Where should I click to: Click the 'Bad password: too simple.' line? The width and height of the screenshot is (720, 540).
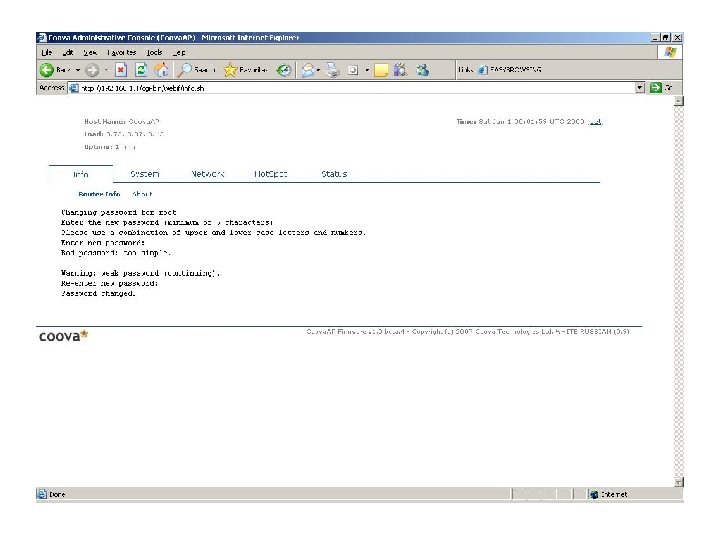click(116, 253)
